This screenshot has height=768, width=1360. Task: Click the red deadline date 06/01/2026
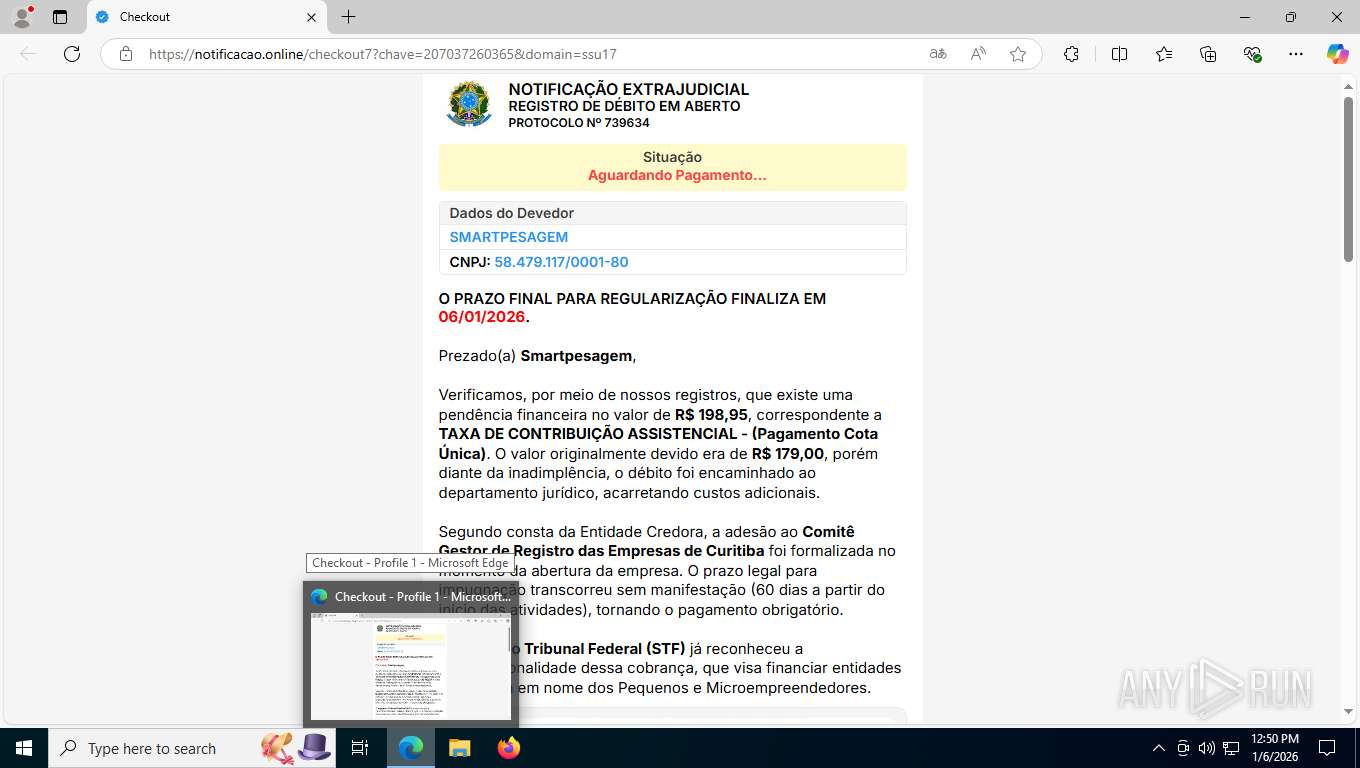pyautogui.click(x=482, y=317)
